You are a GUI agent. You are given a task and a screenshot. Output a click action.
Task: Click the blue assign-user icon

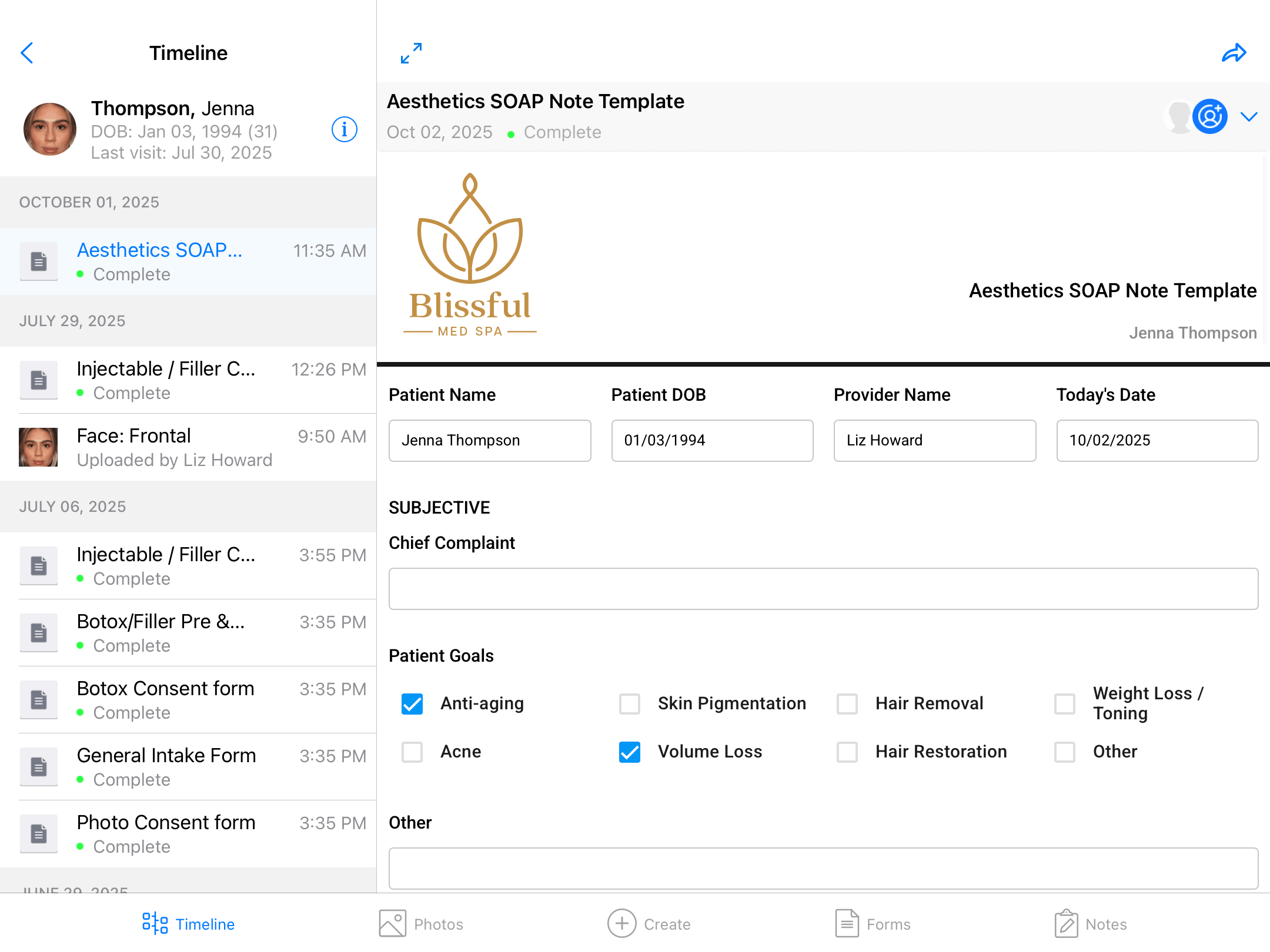pyautogui.click(x=1209, y=116)
